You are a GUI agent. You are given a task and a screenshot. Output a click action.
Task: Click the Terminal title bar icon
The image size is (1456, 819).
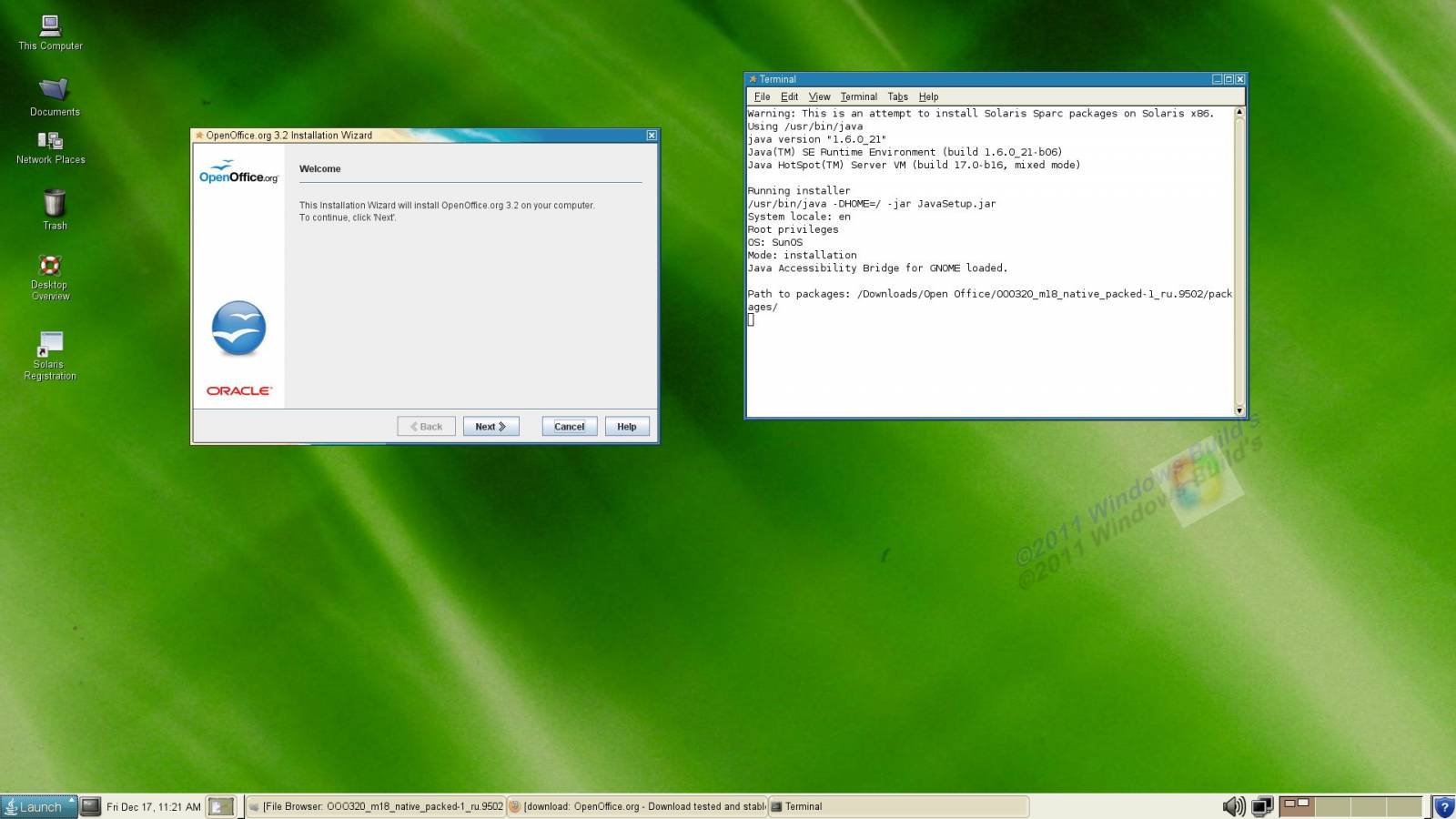click(x=753, y=79)
